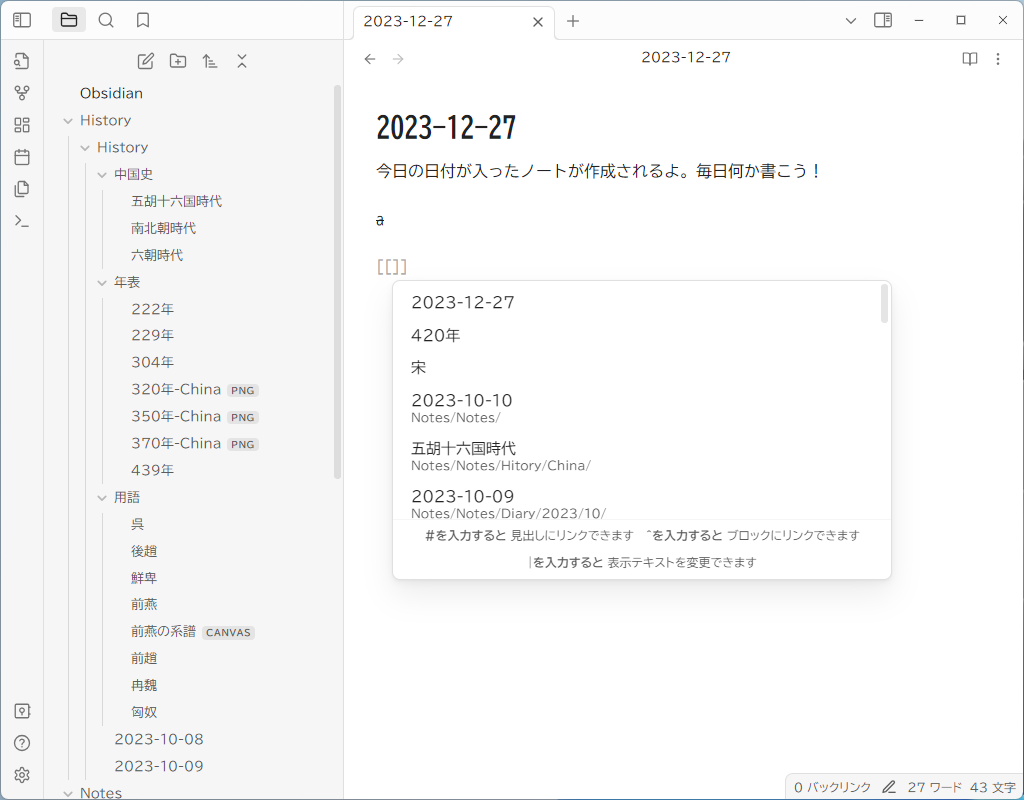Open 五胡十六国時代 note in file tree

point(176,201)
